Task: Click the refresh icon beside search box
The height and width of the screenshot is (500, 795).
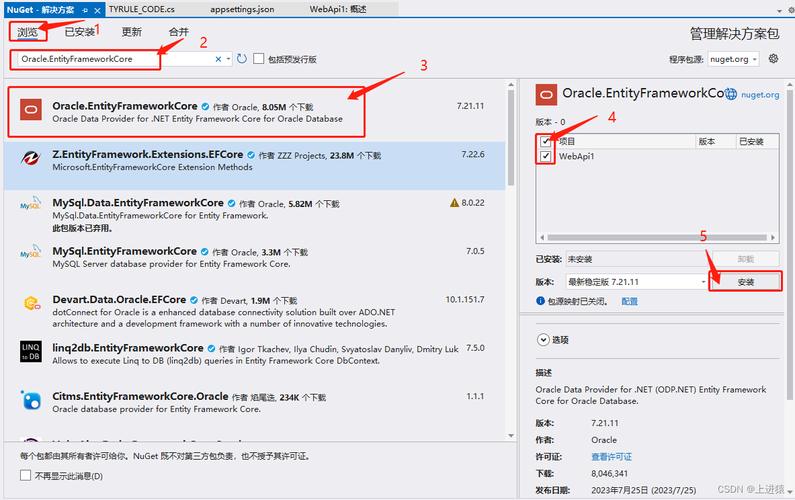Action: coord(242,59)
